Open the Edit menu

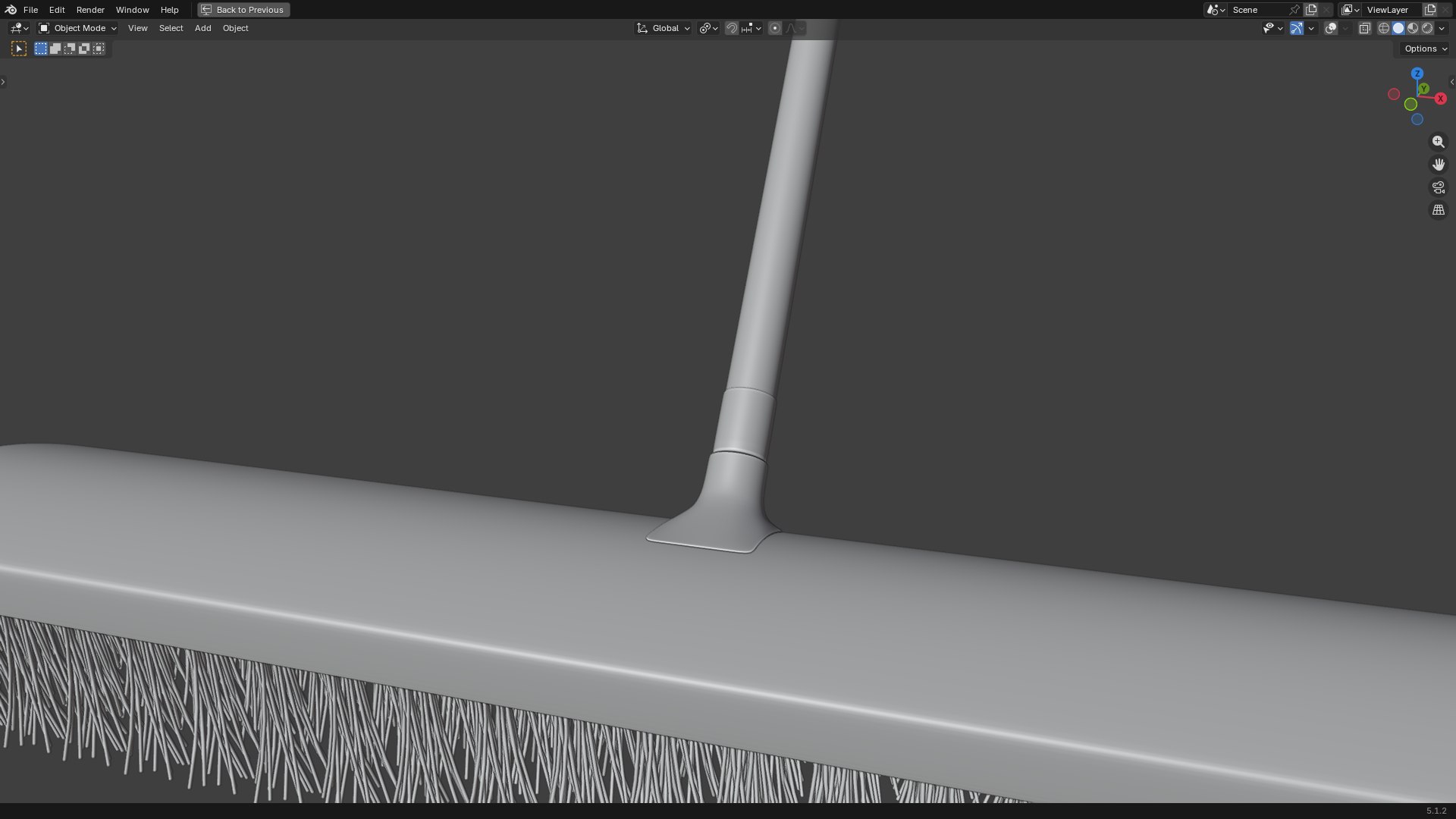point(57,10)
